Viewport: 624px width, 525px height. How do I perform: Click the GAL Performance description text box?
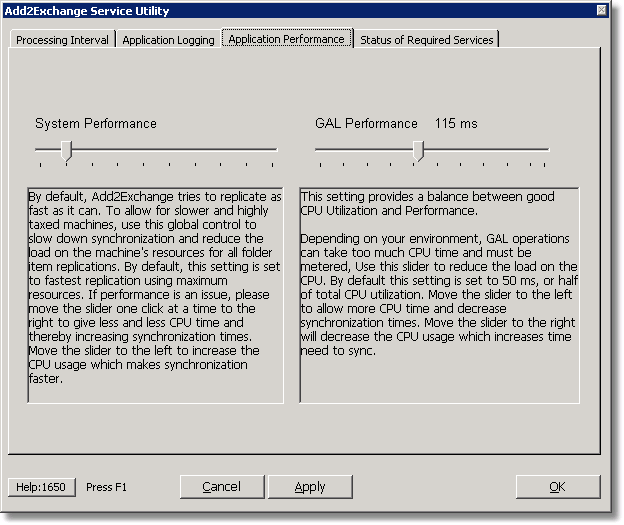pyautogui.click(x=438, y=295)
